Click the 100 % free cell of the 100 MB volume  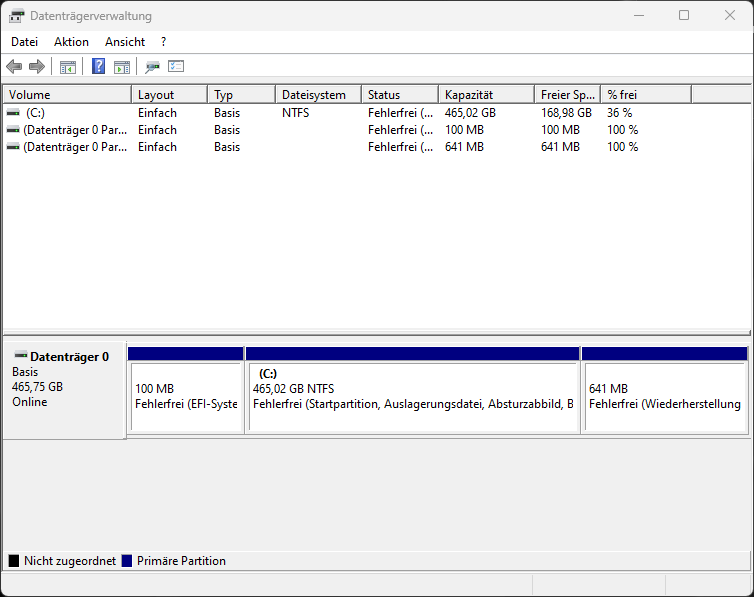(x=622, y=130)
